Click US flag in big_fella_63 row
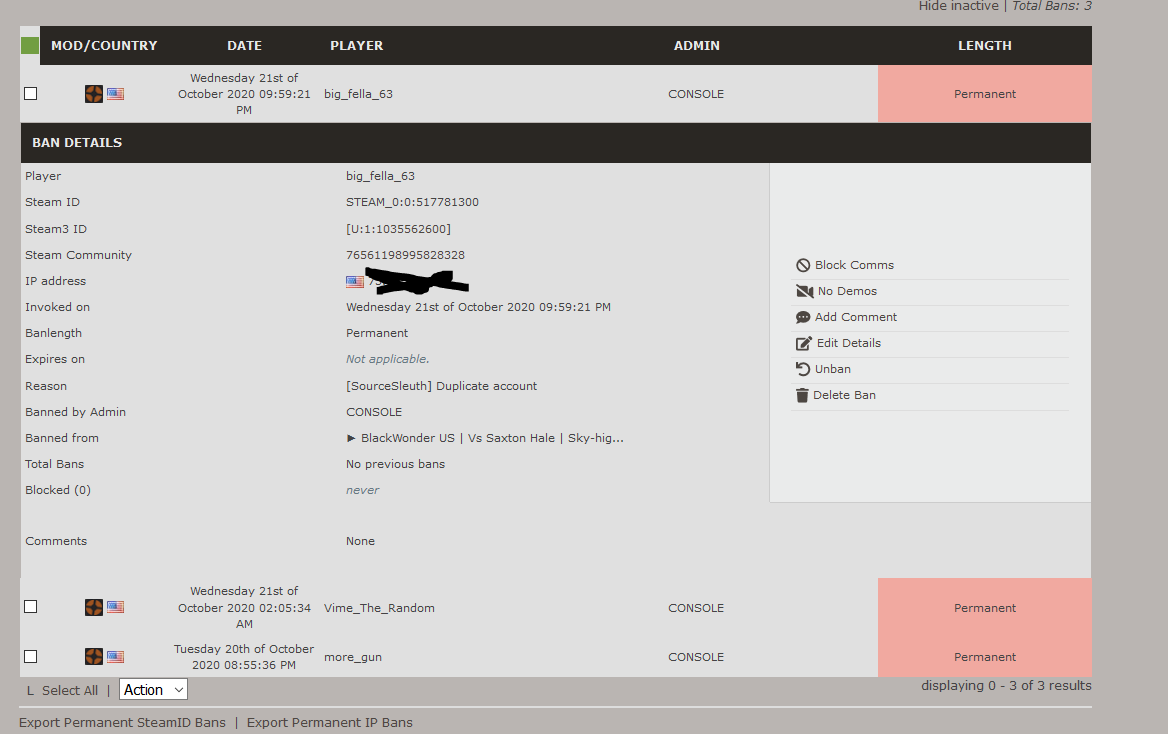The width and height of the screenshot is (1168, 734). pyautogui.click(x=115, y=94)
